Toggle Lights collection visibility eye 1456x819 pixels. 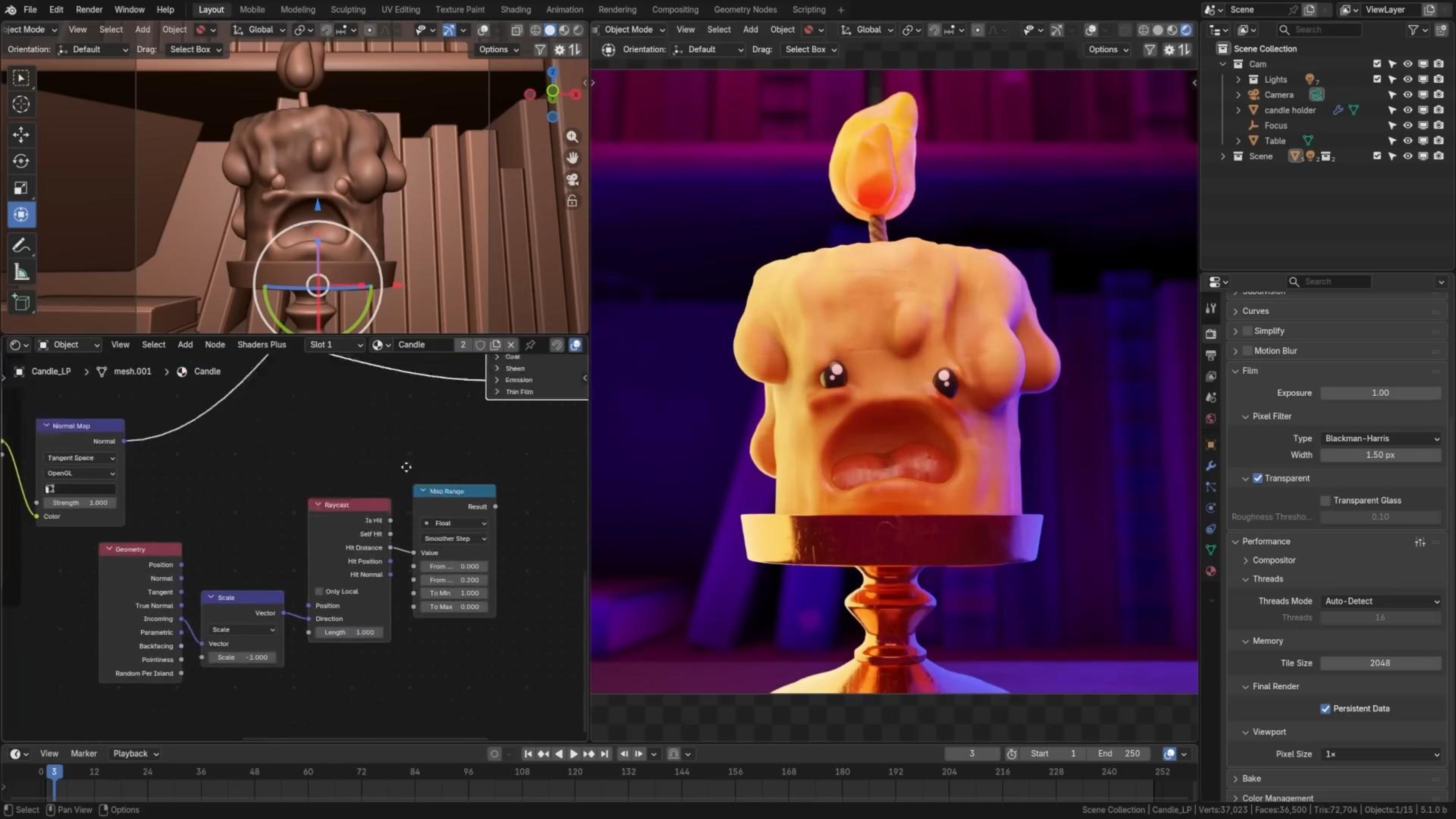[x=1407, y=79]
